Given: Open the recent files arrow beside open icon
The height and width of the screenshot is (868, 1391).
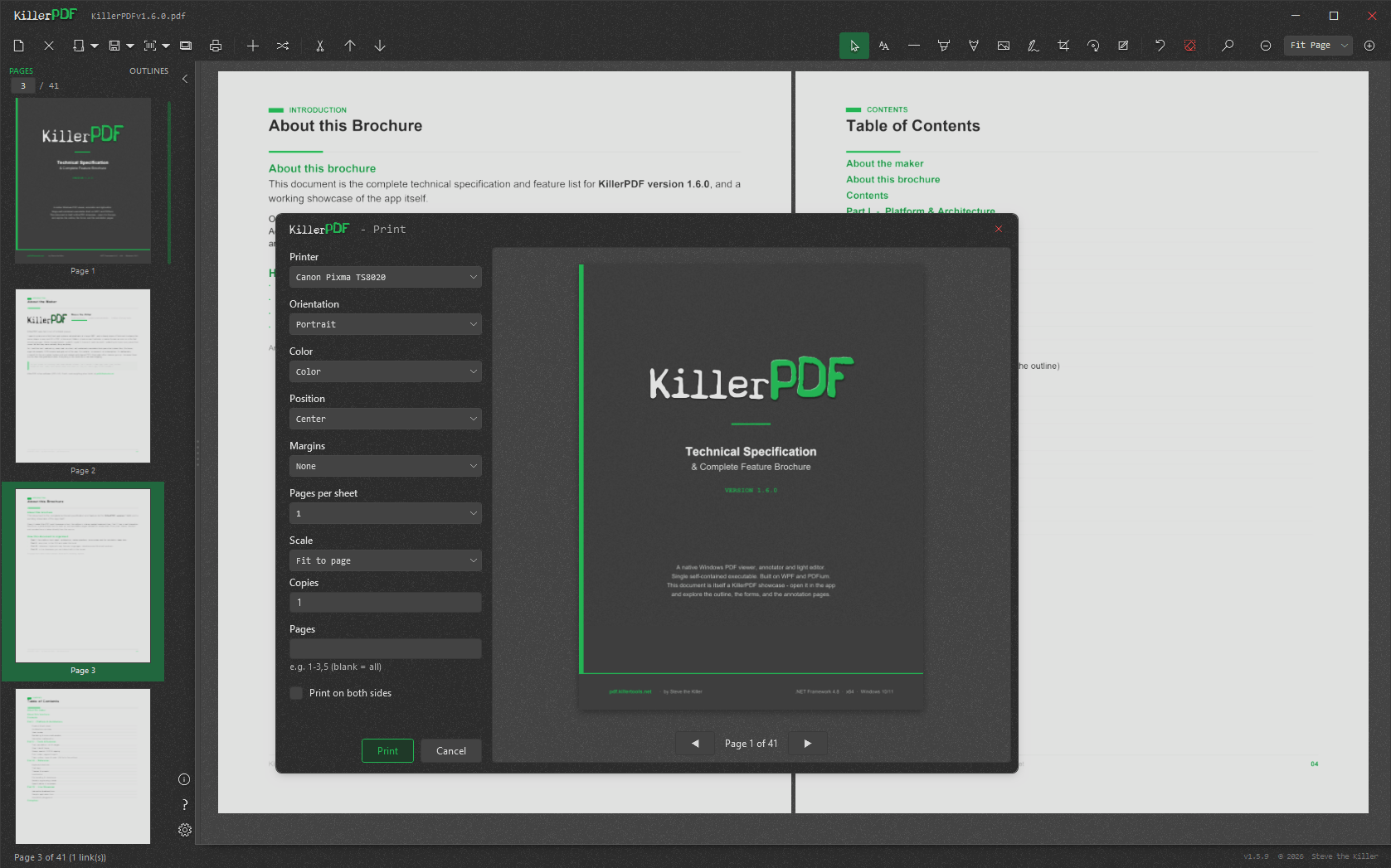Looking at the screenshot, I should 95,46.
